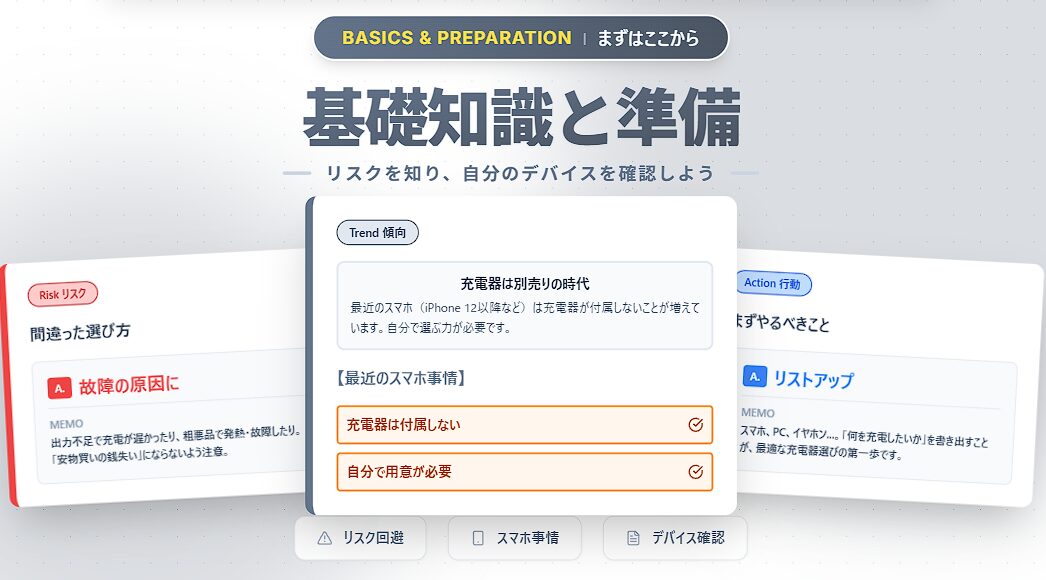
Task: Click the blue Action 行動 tag
Action: click(772, 283)
